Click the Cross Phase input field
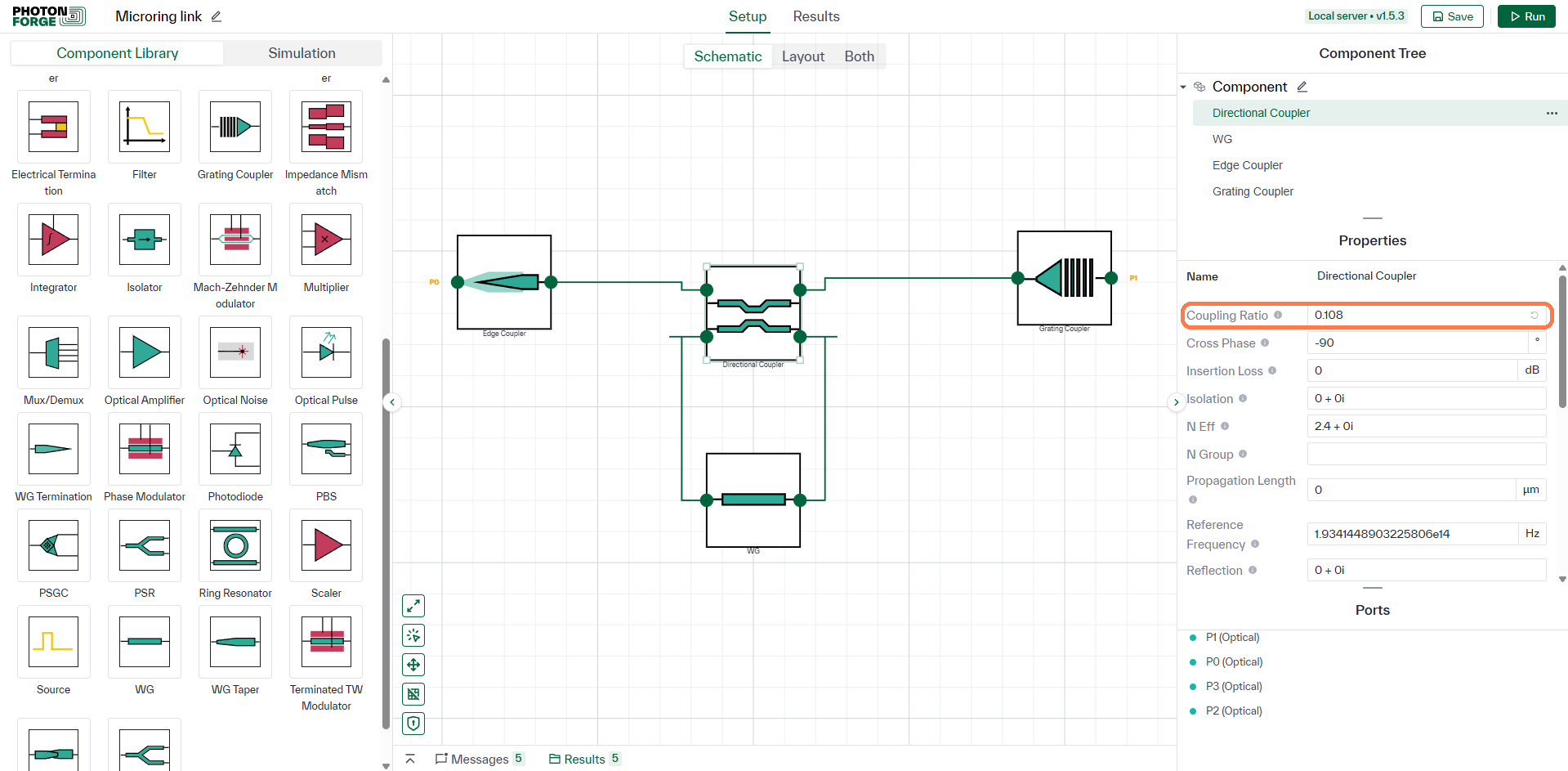The width and height of the screenshot is (1568, 771). click(x=1418, y=343)
